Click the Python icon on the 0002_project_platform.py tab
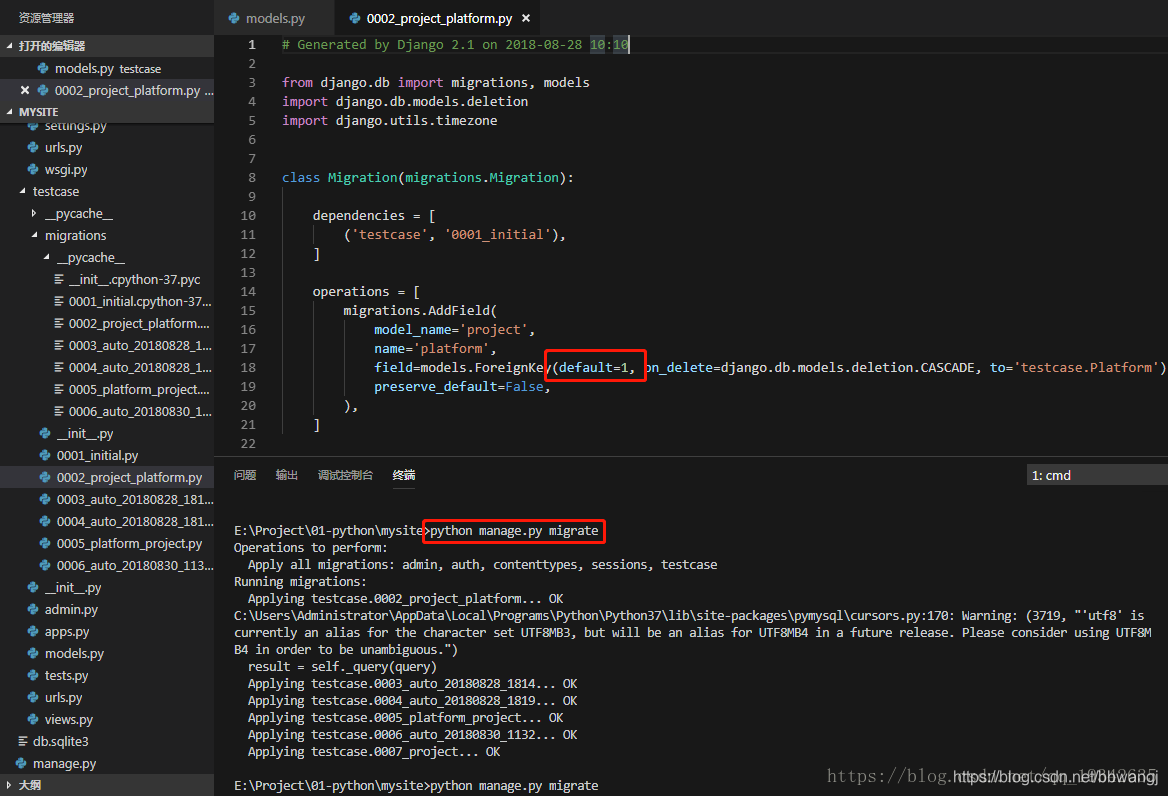The width and height of the screenshot is (1168, 796). pyautogui.click(x=353, y=17)
